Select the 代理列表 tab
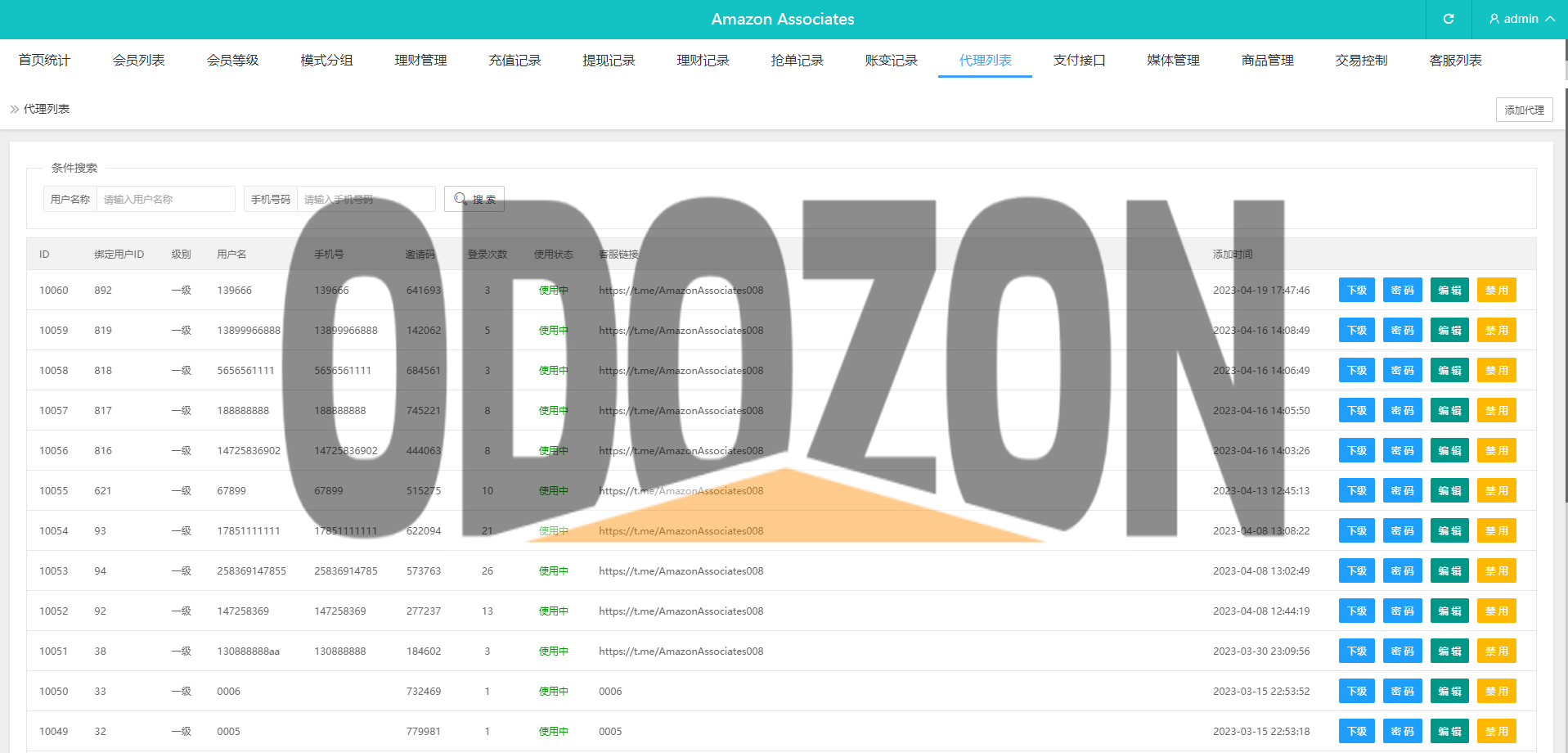This screenshot has height=753, width=1568. [x=985, y=61]
